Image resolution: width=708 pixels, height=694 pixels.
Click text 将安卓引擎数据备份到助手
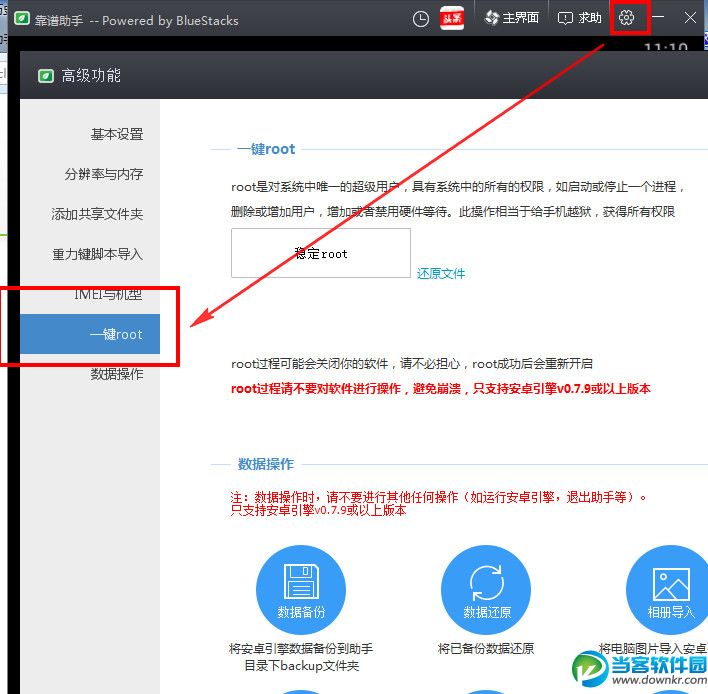click(x=301, y=649)
